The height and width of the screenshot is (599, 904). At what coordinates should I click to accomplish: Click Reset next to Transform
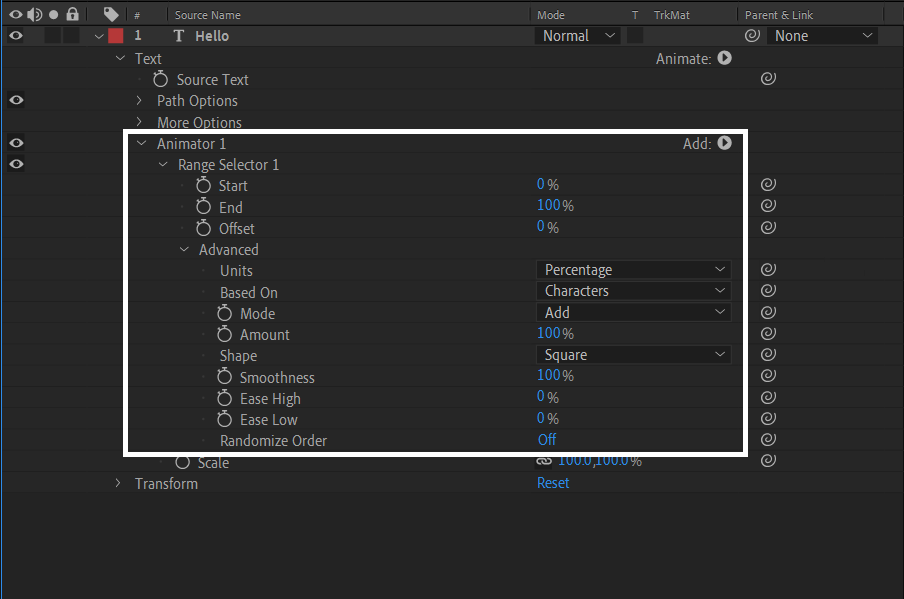pos(553,483)
